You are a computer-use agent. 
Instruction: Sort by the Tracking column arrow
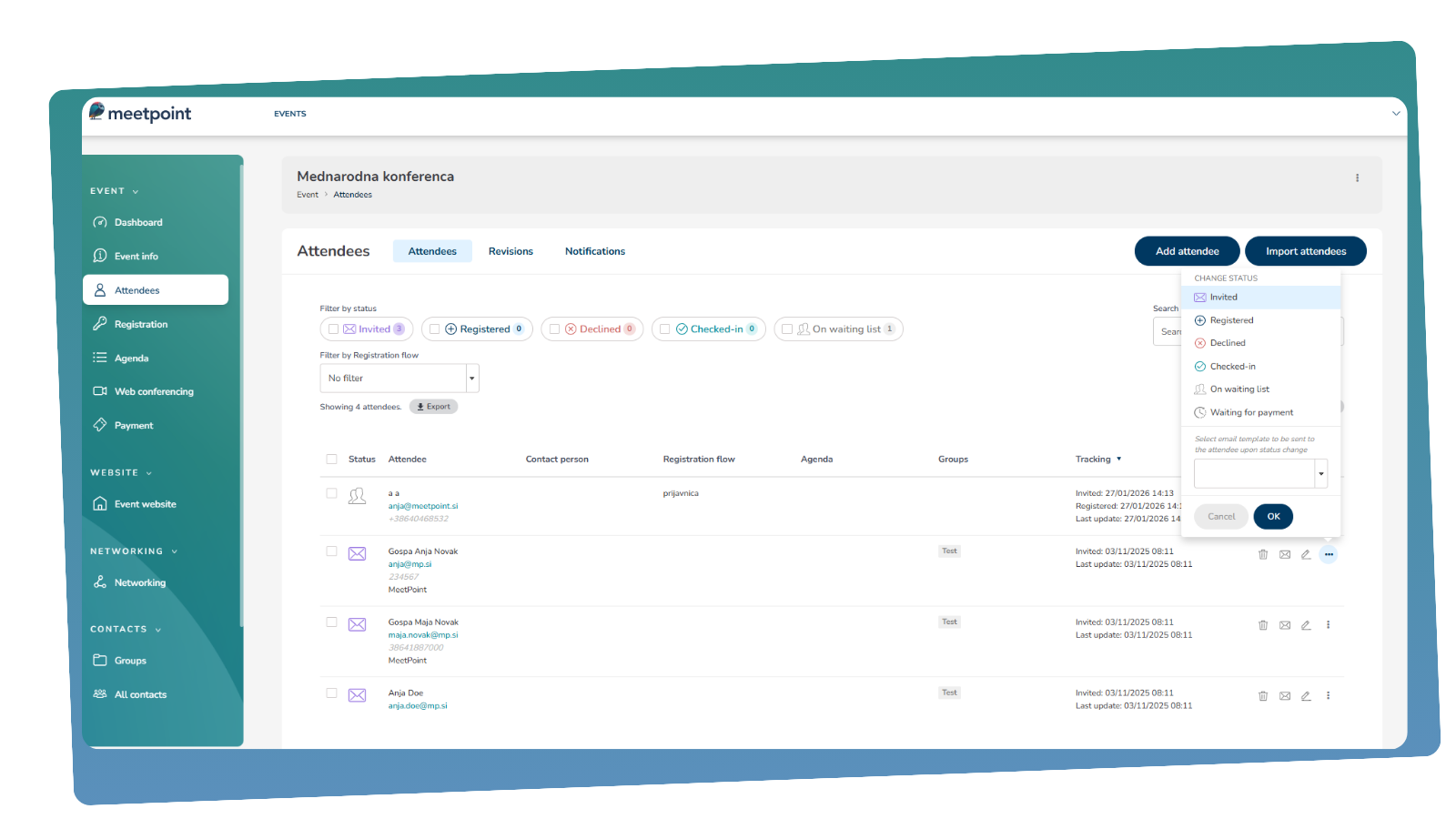1118,460
